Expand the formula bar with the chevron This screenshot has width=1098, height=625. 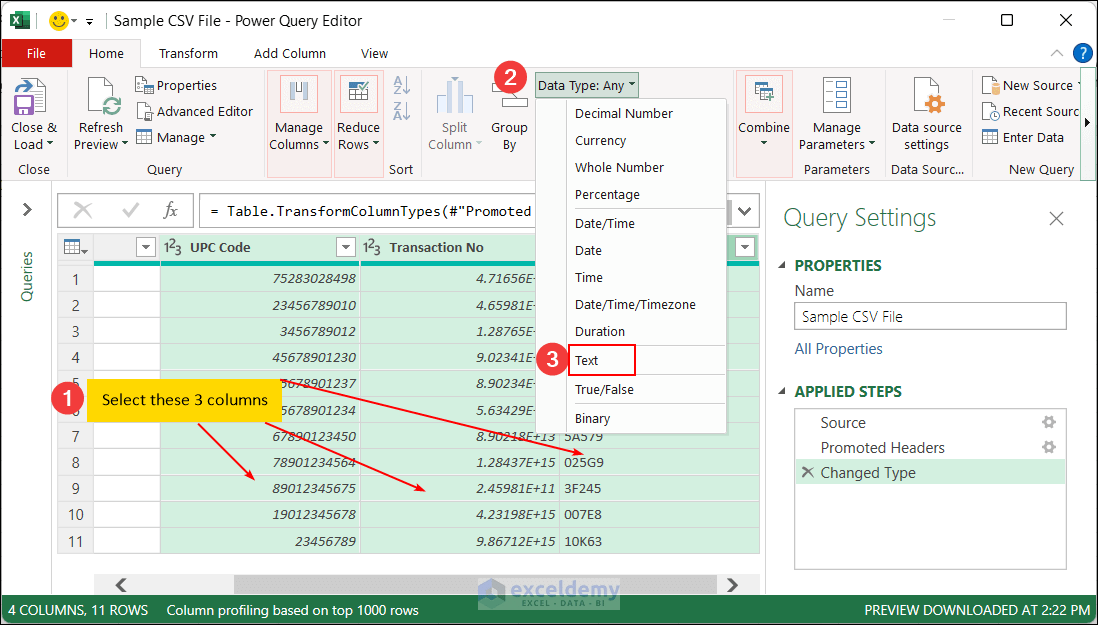(744, 210)
